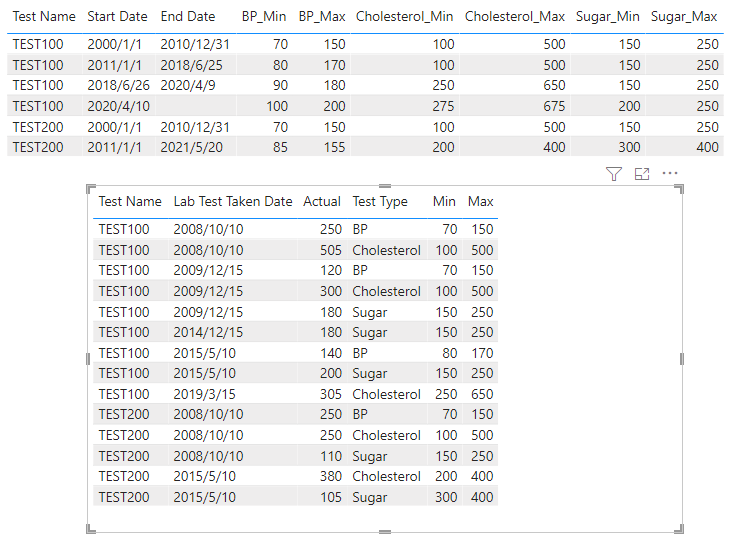Click Cholesterol_Max value 675
The image size is (735, 553).
[554, 106]
